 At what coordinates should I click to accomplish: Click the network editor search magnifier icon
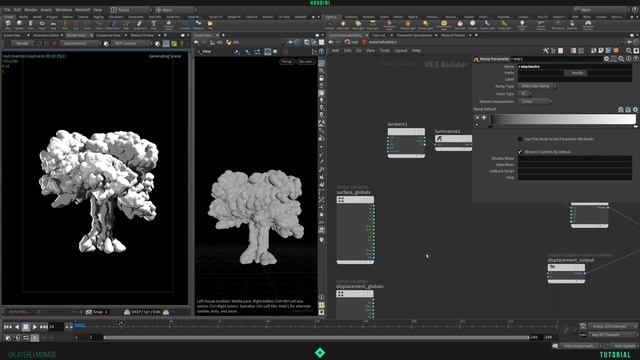click(x=629, y=51)
